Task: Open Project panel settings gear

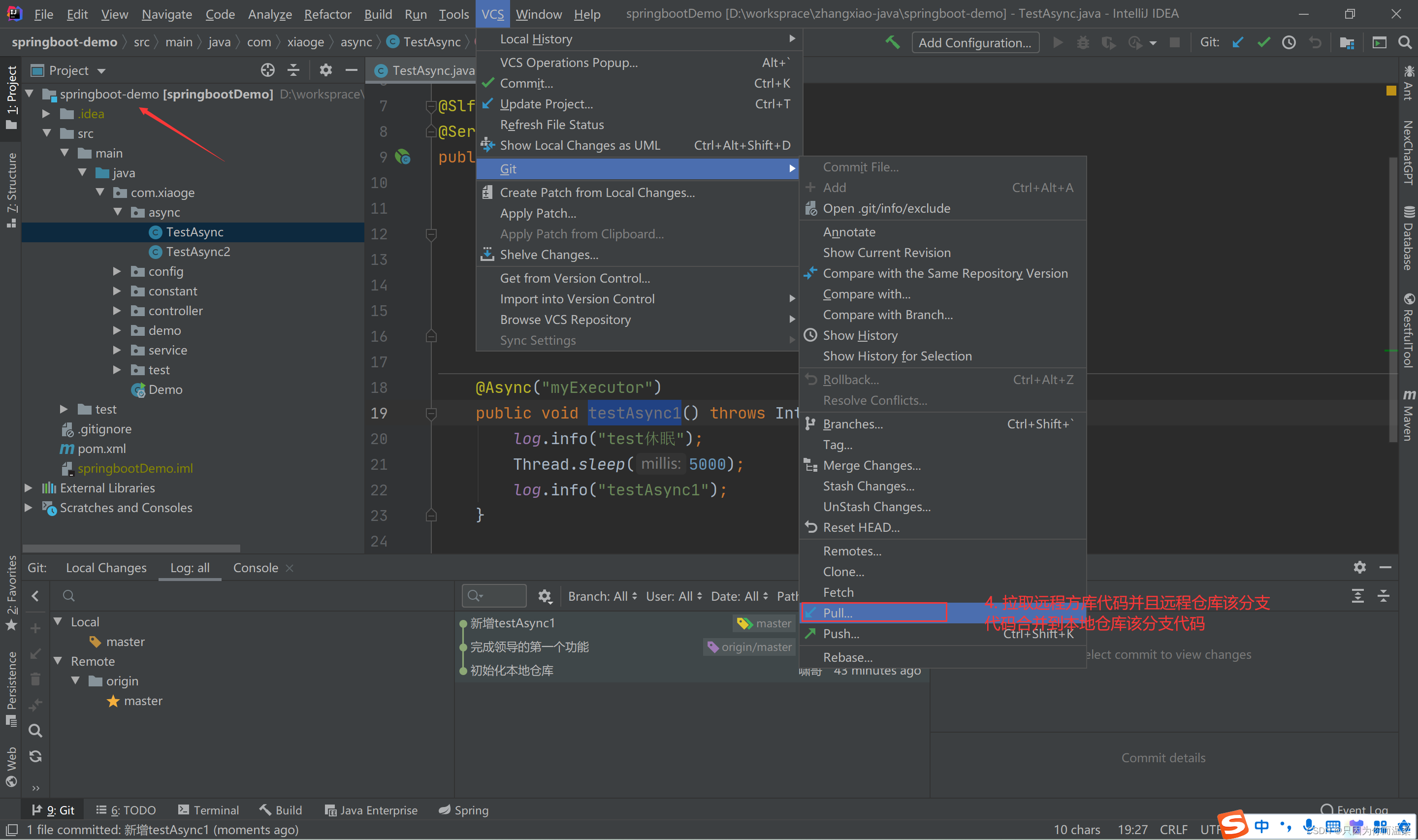Action: pyautogui.click(x=325, y=70)
